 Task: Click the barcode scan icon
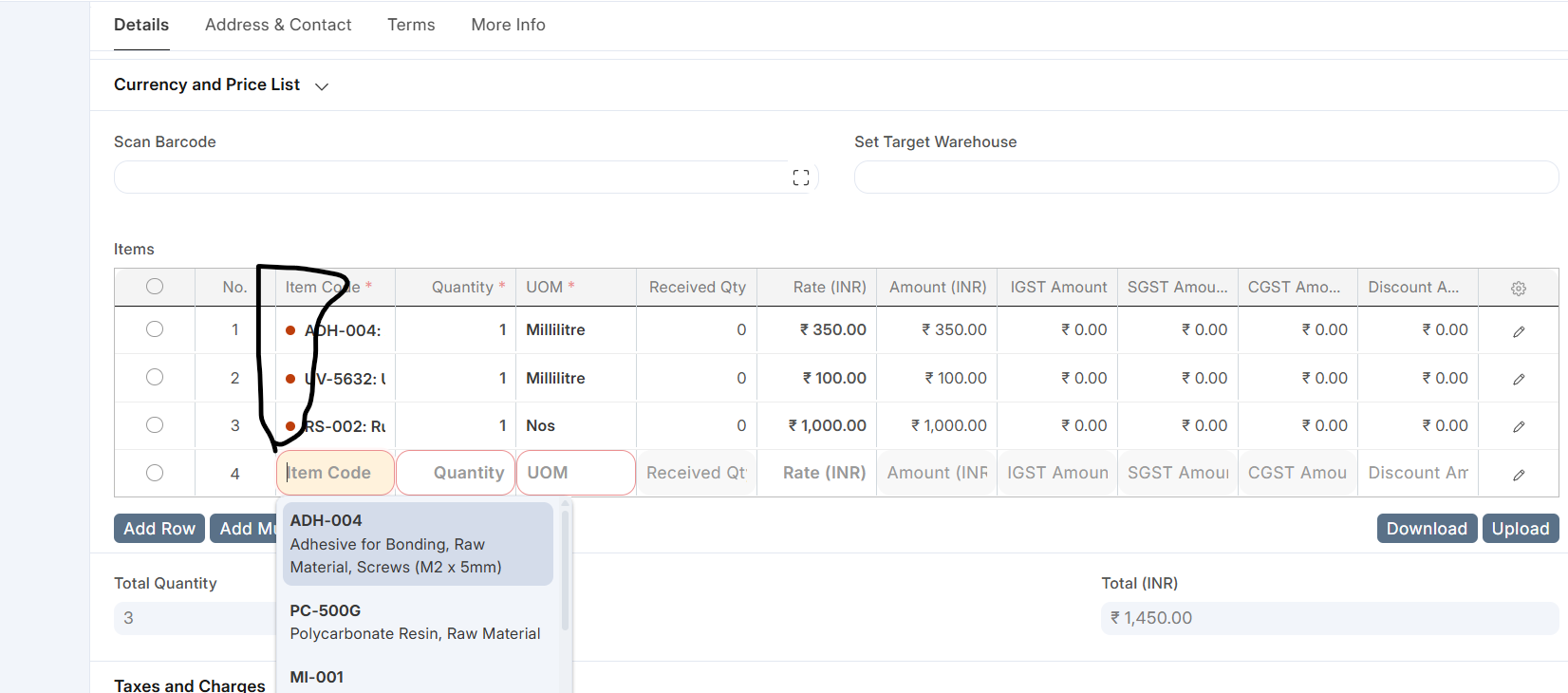(801, 178)
